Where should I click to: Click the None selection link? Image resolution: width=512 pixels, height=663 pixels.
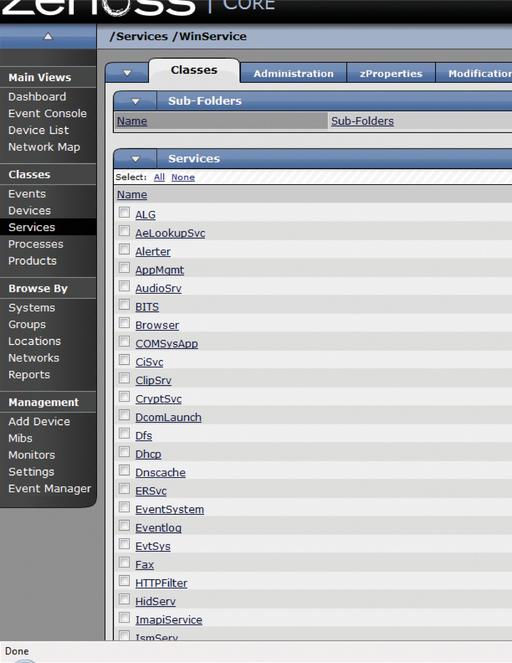pos(183,177)
